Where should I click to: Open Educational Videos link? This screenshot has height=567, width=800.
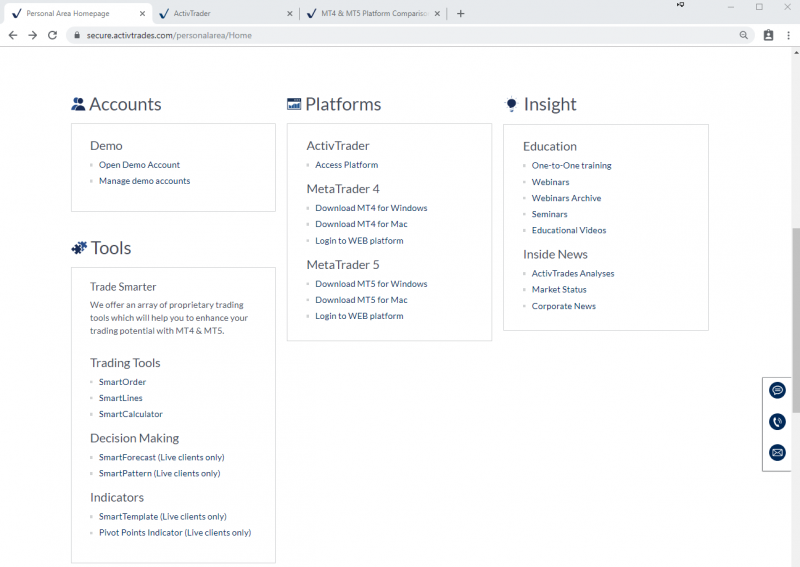coord(569,230)
